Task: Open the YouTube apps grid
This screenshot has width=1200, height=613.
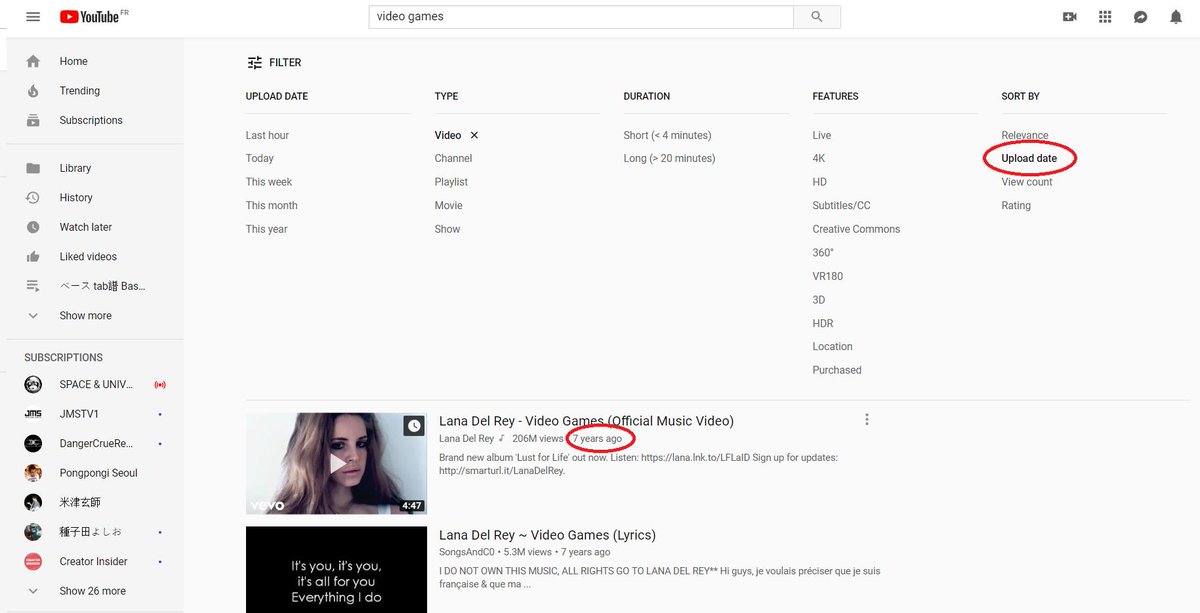Action: coord(1105,17)
